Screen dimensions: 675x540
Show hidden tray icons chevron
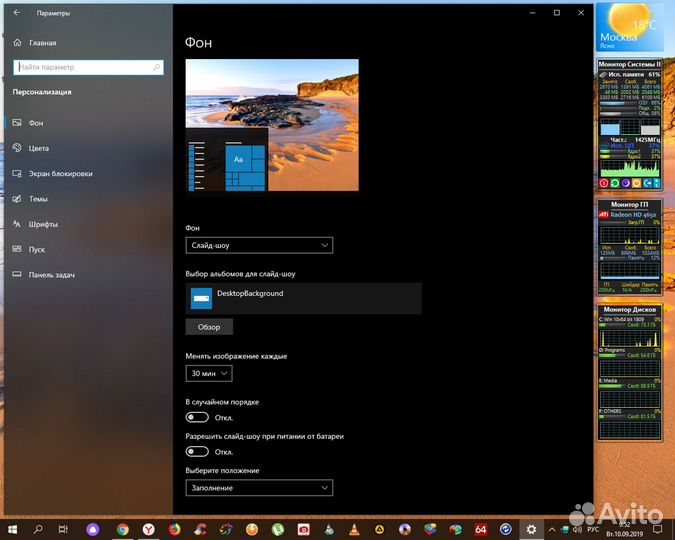(x=552, y=529)
